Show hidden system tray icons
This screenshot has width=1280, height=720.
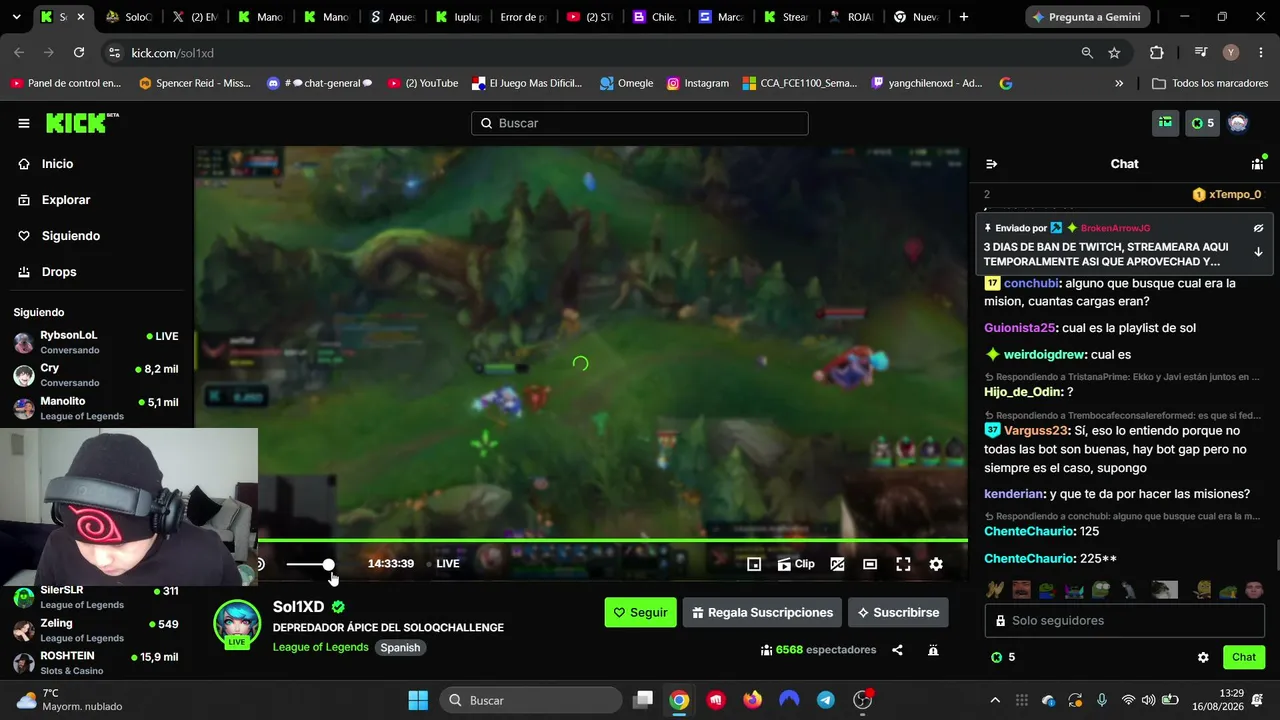click(x=995, y=700)
